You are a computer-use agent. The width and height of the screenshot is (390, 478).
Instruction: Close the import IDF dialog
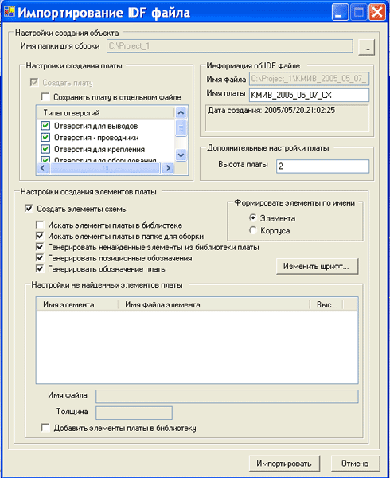(x=377, y=13)
